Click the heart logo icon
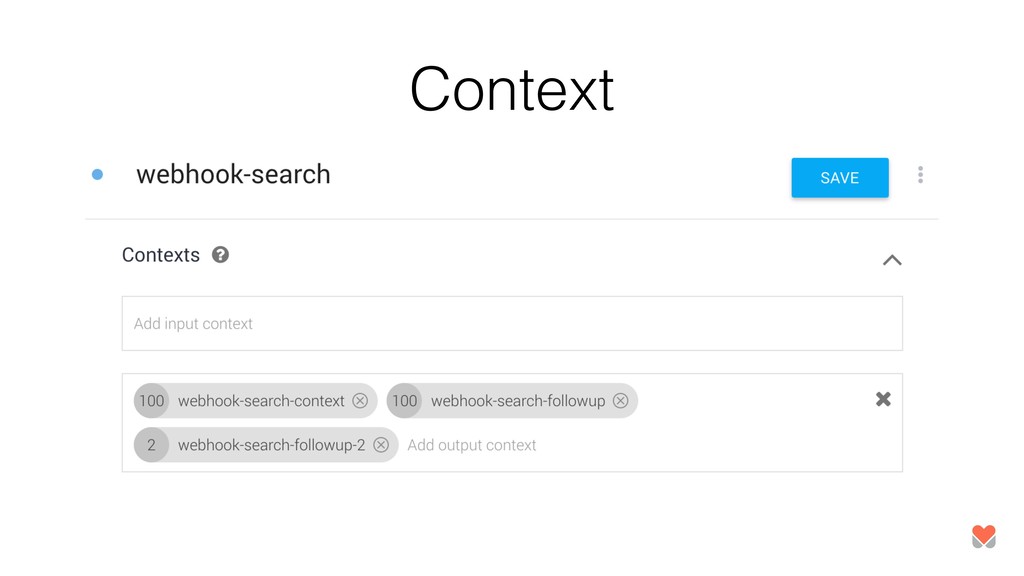1024x576 pixels. (984, 537)
